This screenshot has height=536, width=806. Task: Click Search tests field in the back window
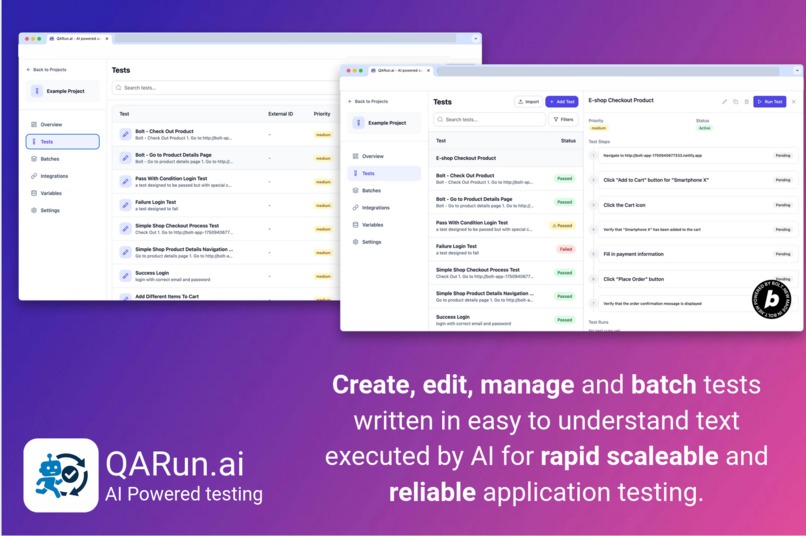click(x=226, y=88)
